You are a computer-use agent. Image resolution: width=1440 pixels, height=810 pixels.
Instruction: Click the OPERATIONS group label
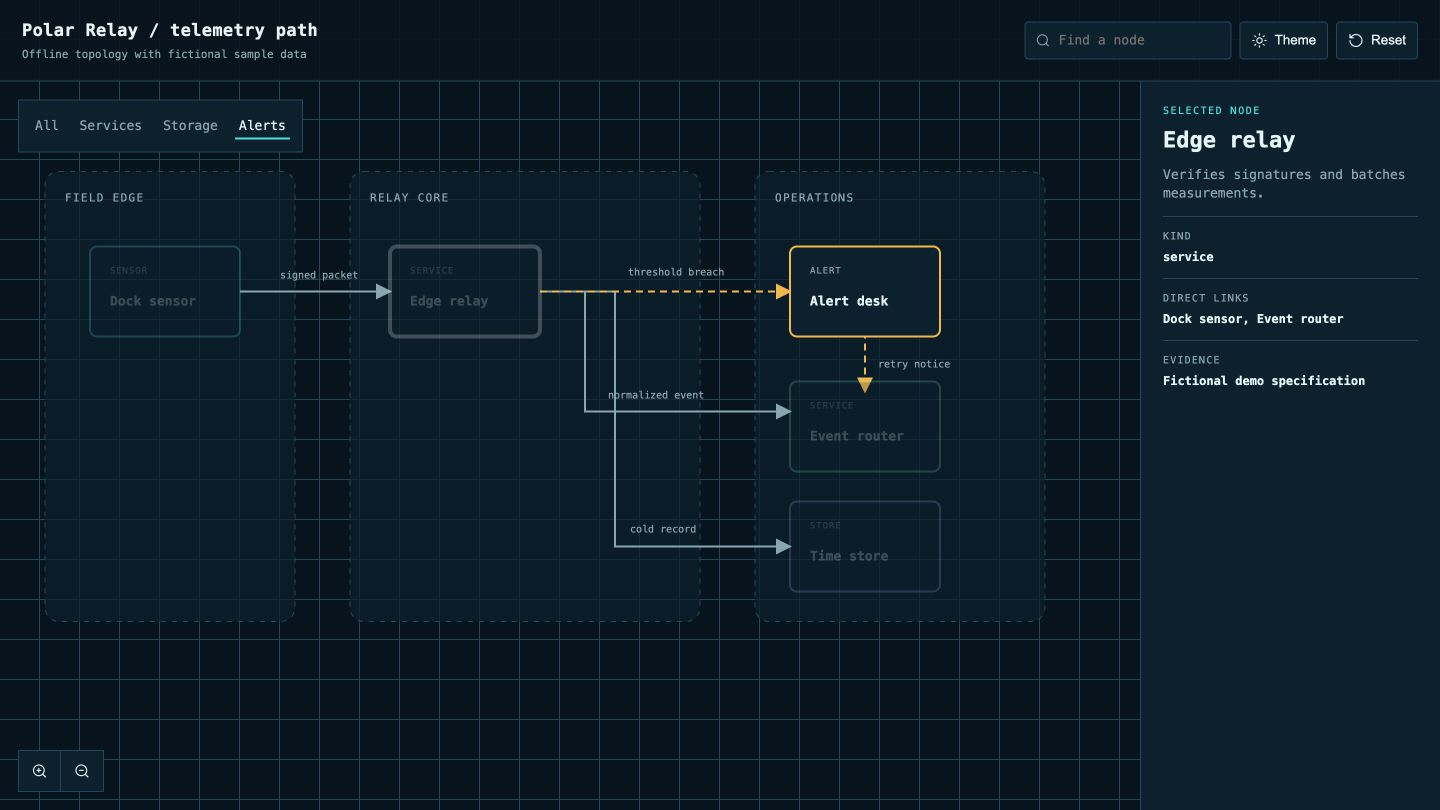coord(815,198)
